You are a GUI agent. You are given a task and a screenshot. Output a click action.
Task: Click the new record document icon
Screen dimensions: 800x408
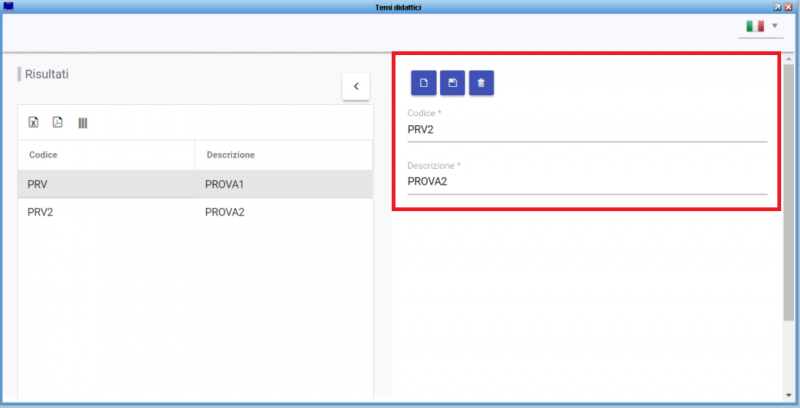[423, 83]
